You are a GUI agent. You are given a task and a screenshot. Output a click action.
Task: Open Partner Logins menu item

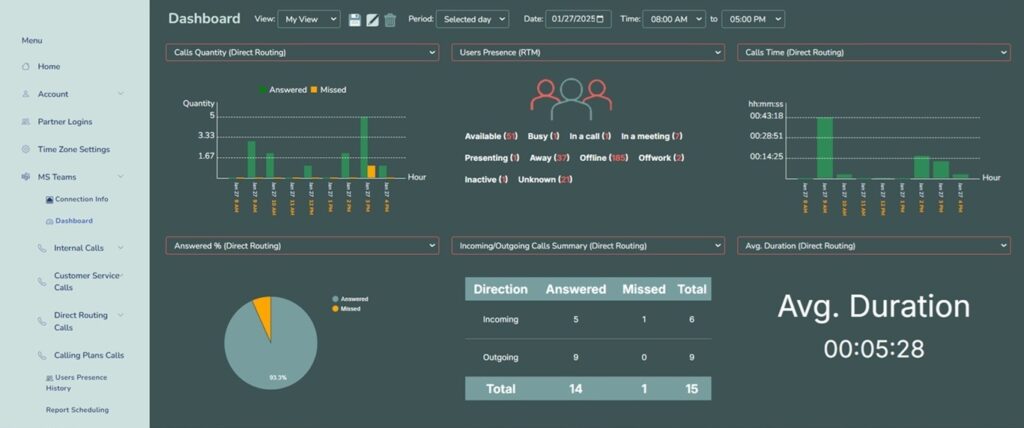[x=65, y=122]
